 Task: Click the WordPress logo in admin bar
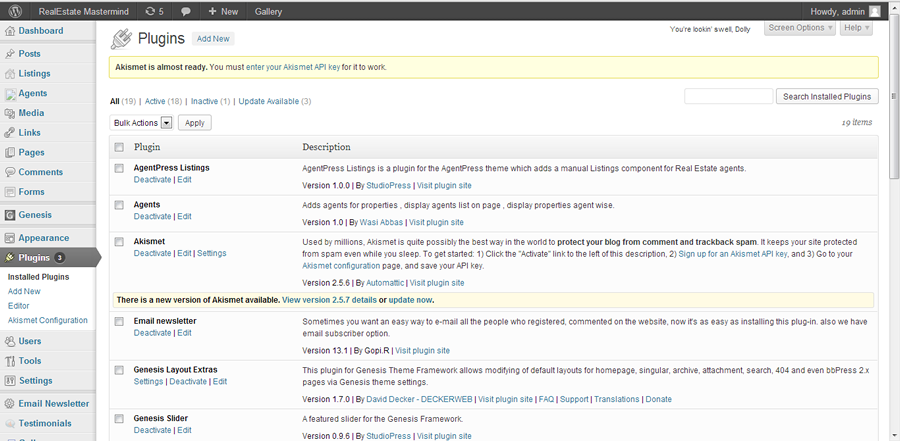(15, 11)
